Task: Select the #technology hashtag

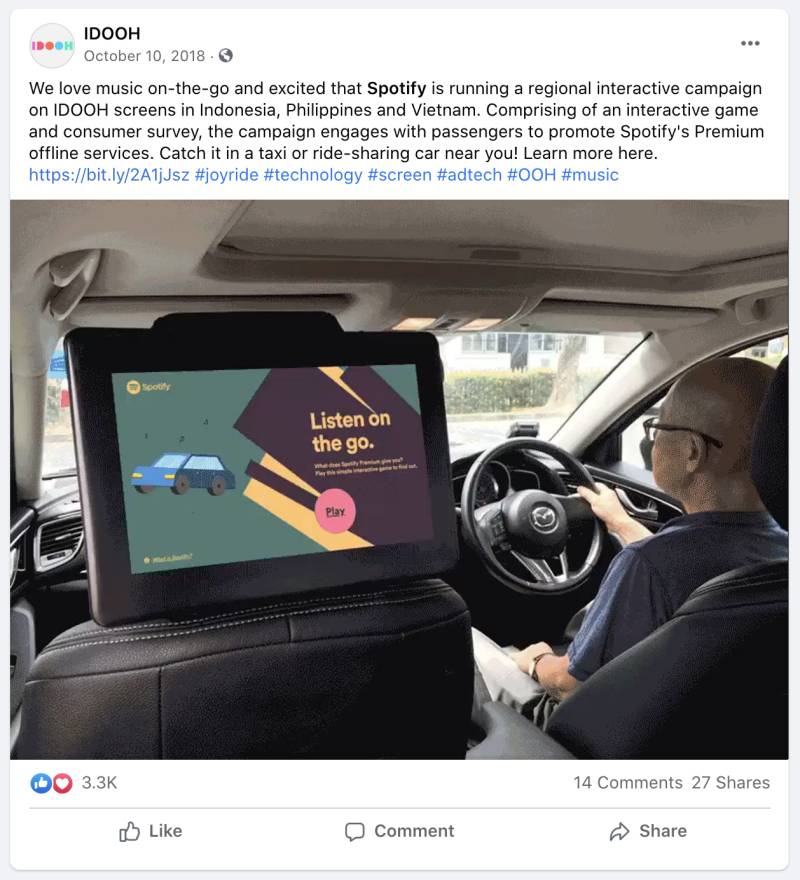Action: point(313,175)
